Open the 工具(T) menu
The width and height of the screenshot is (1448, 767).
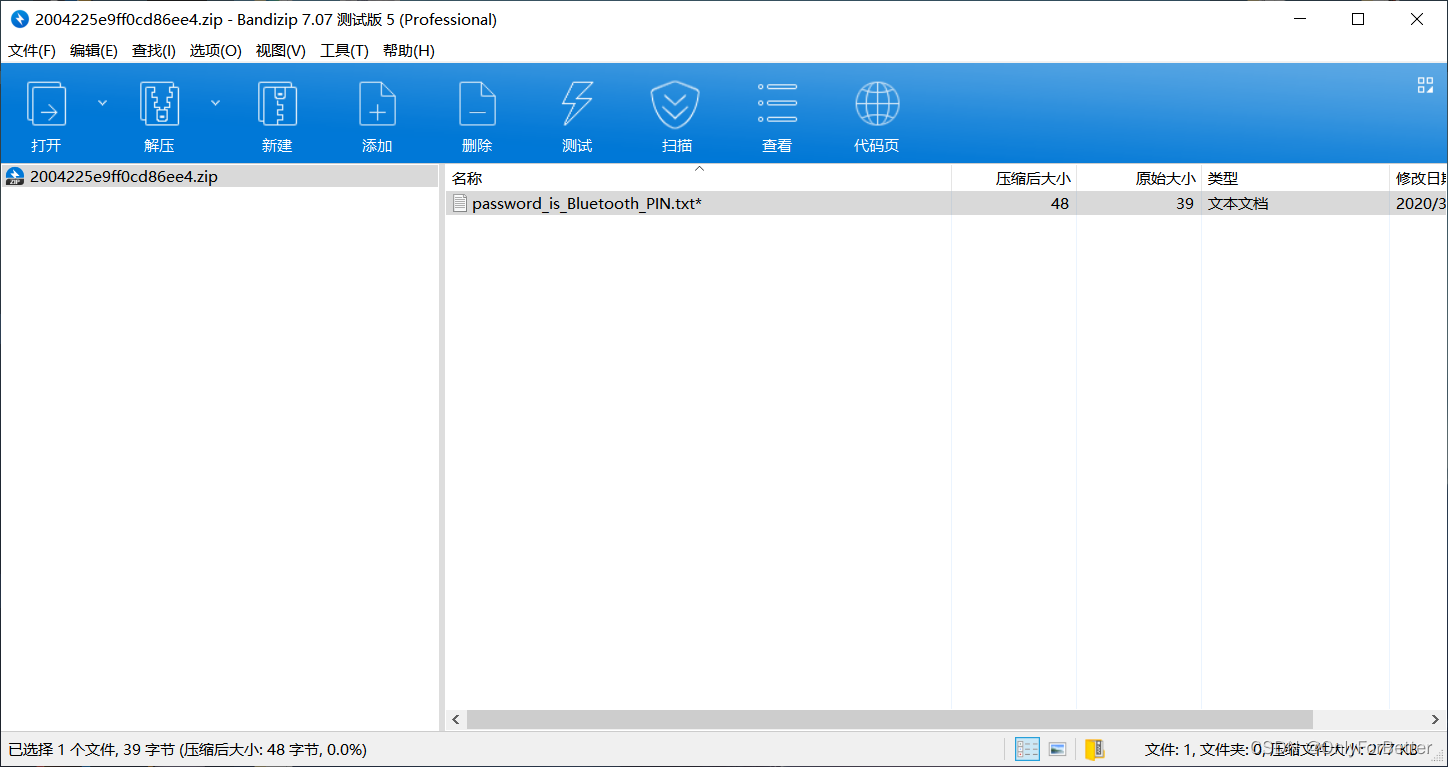point(344,50)
